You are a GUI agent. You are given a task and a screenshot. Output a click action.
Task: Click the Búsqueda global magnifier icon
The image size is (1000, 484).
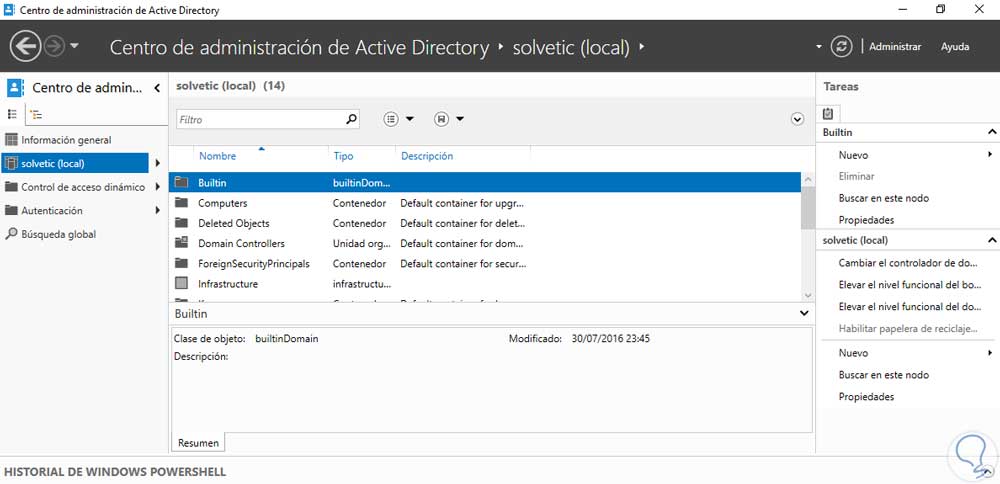coord(11,234)
